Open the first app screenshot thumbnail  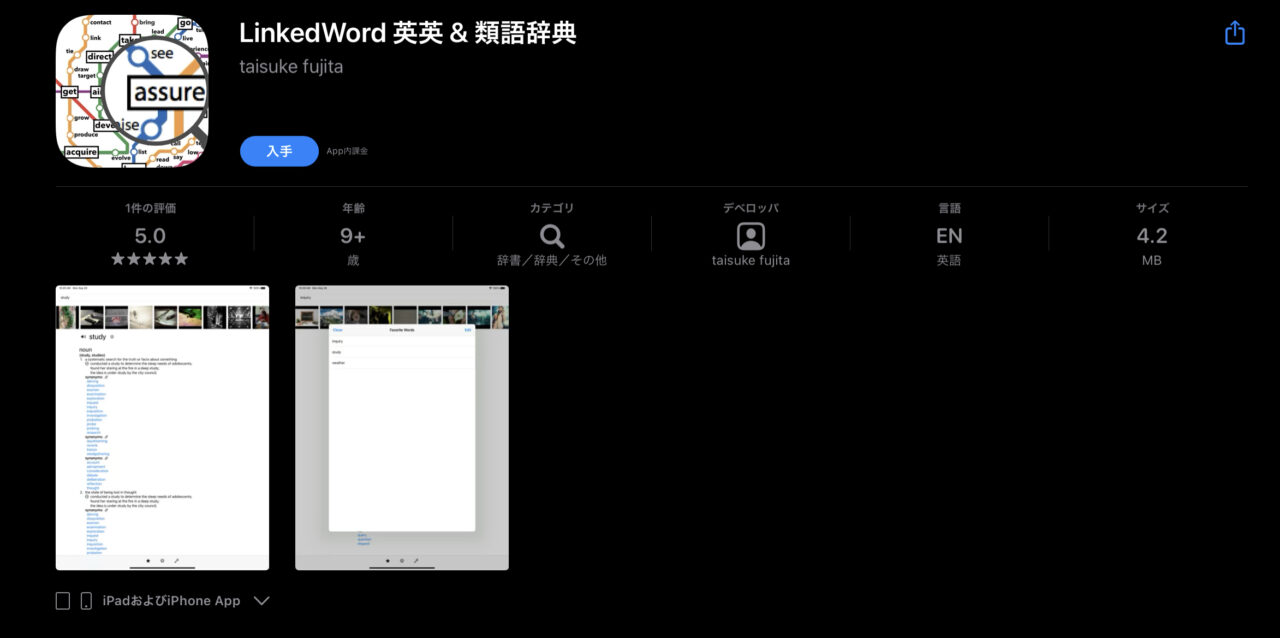(162, 428)
